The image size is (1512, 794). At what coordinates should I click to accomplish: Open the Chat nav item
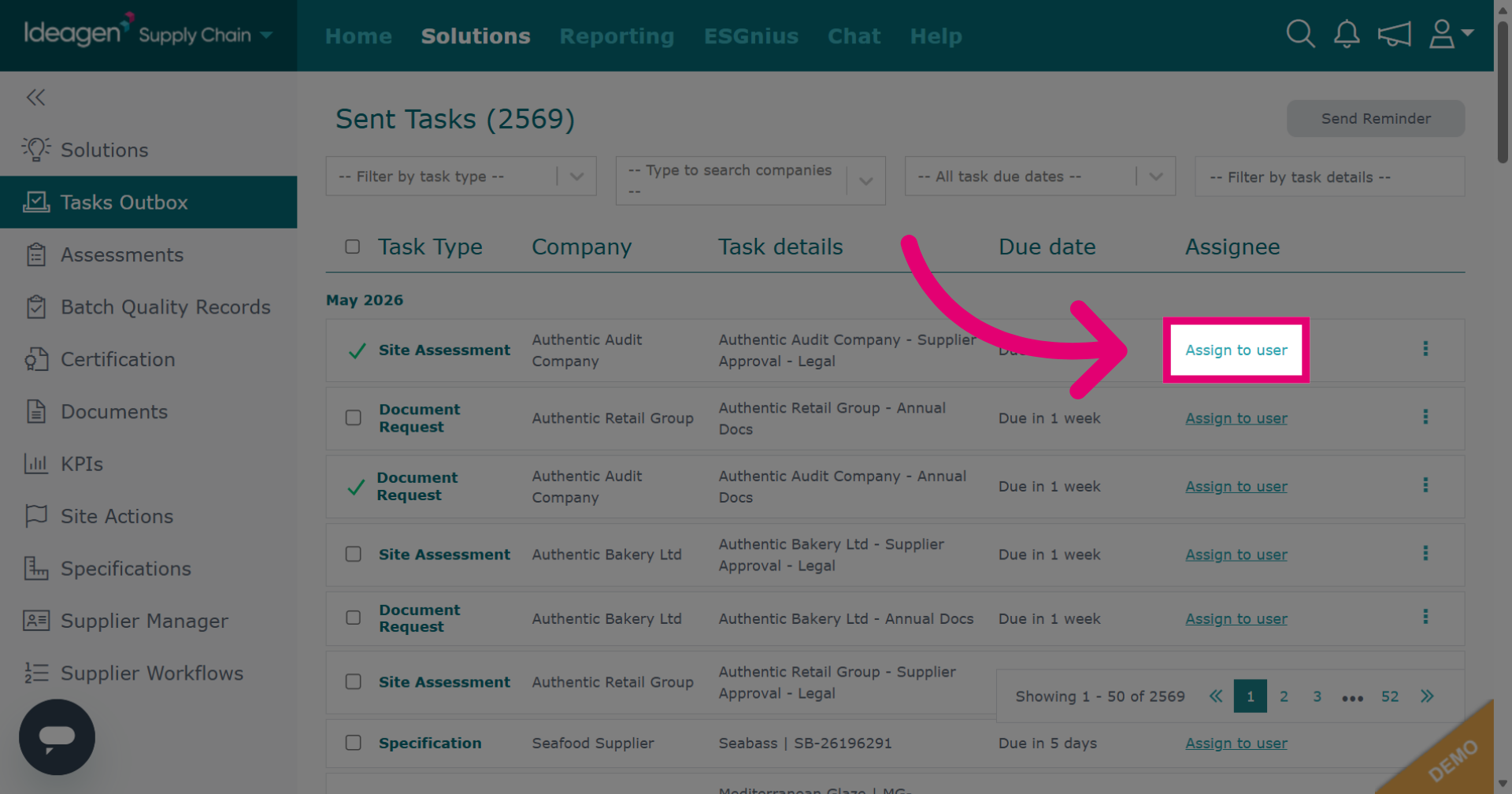coord(854,36)
